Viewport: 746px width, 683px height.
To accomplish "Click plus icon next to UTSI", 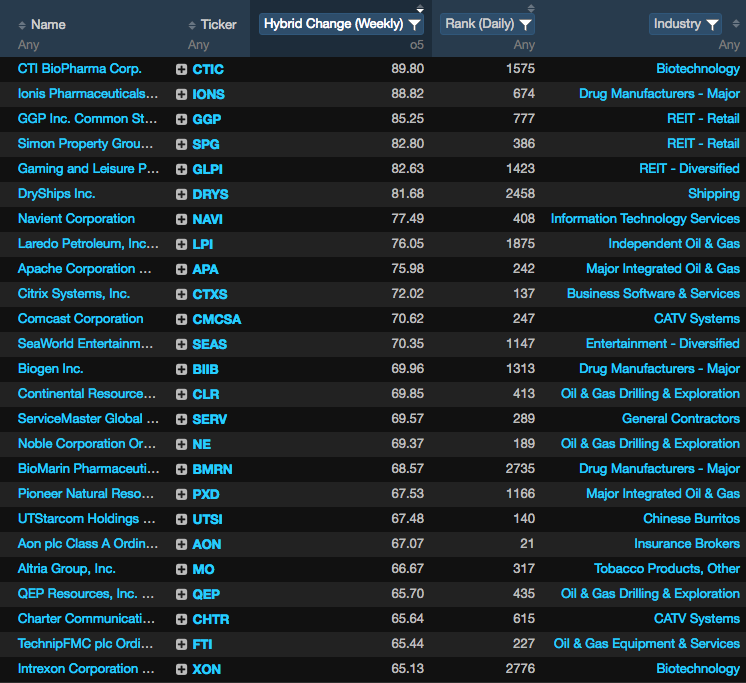I will point(181,519).
